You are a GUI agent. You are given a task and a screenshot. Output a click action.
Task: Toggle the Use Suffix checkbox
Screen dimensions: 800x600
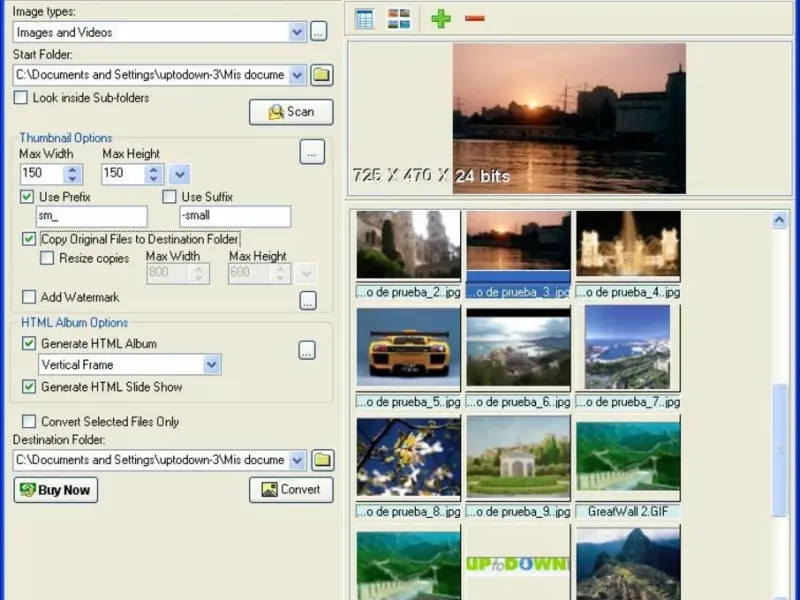click(170, 197)
